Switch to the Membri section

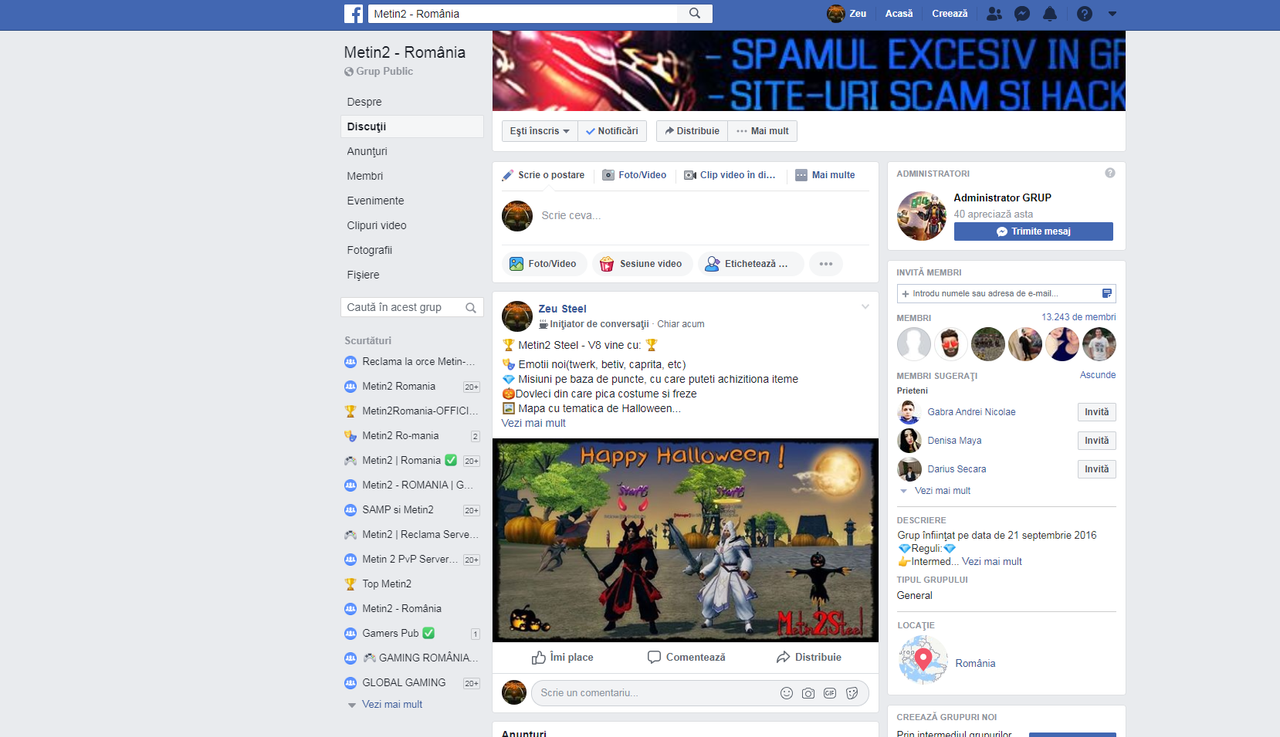pyautogui.click(x=365, y=176)
